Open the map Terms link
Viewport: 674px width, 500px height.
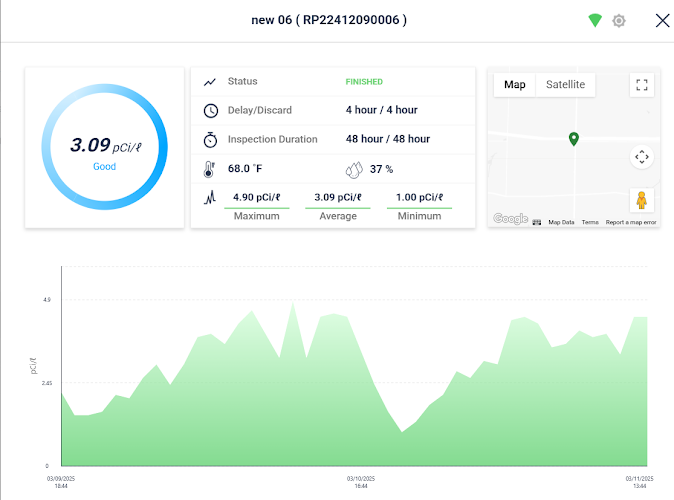(590, 222)
